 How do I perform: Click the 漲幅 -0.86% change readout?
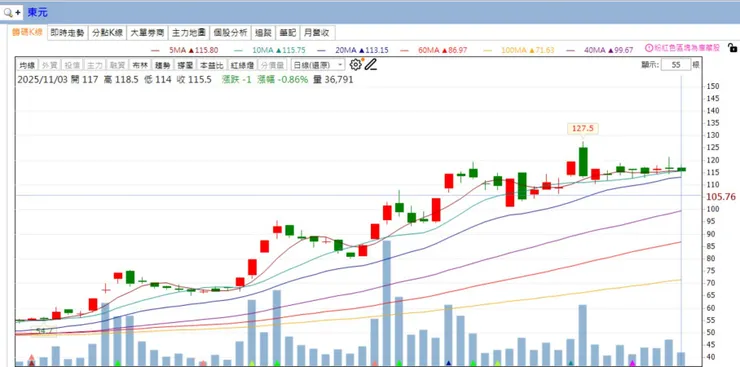tap(282, 80)
